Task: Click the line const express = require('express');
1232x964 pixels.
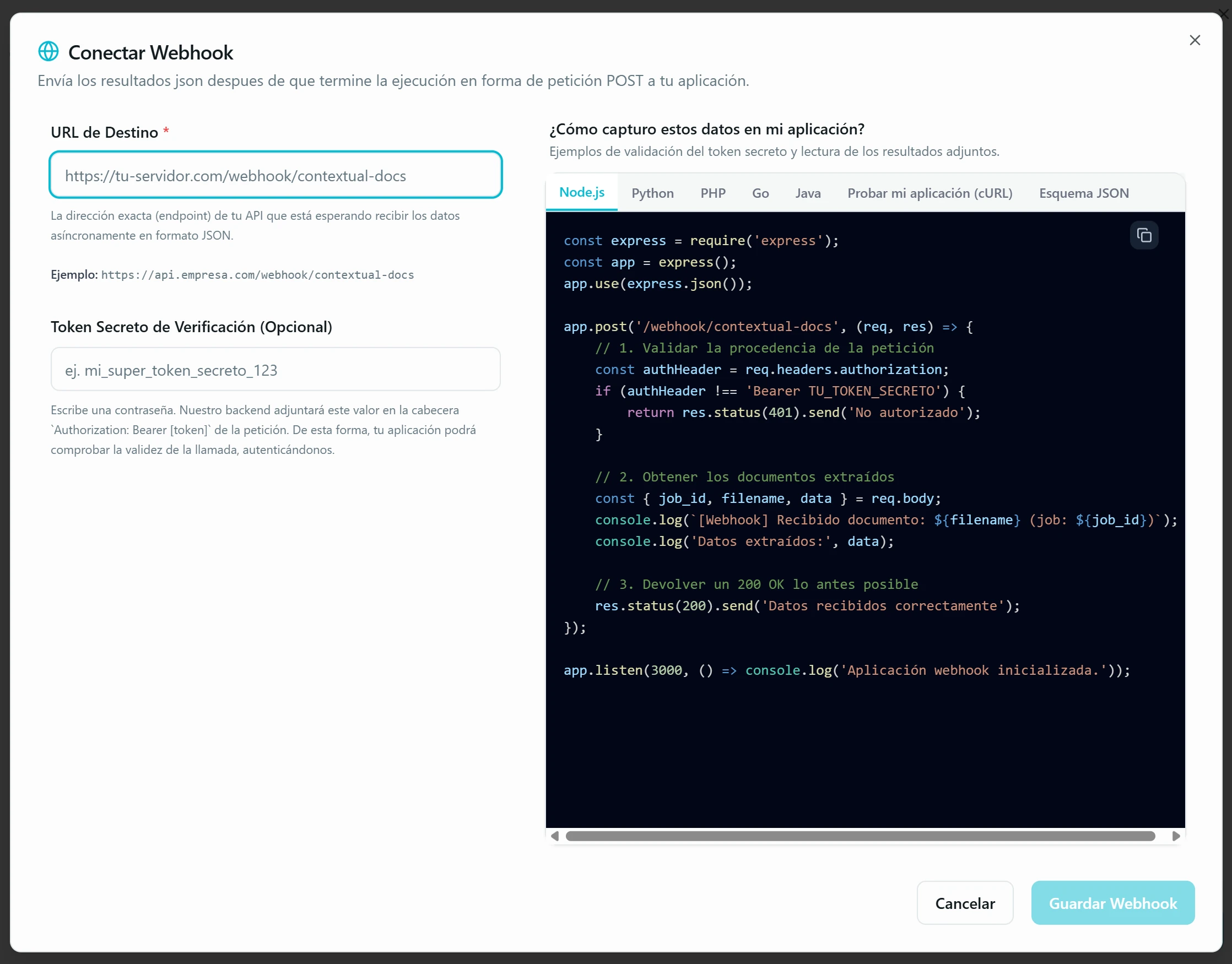Action: 701,240
